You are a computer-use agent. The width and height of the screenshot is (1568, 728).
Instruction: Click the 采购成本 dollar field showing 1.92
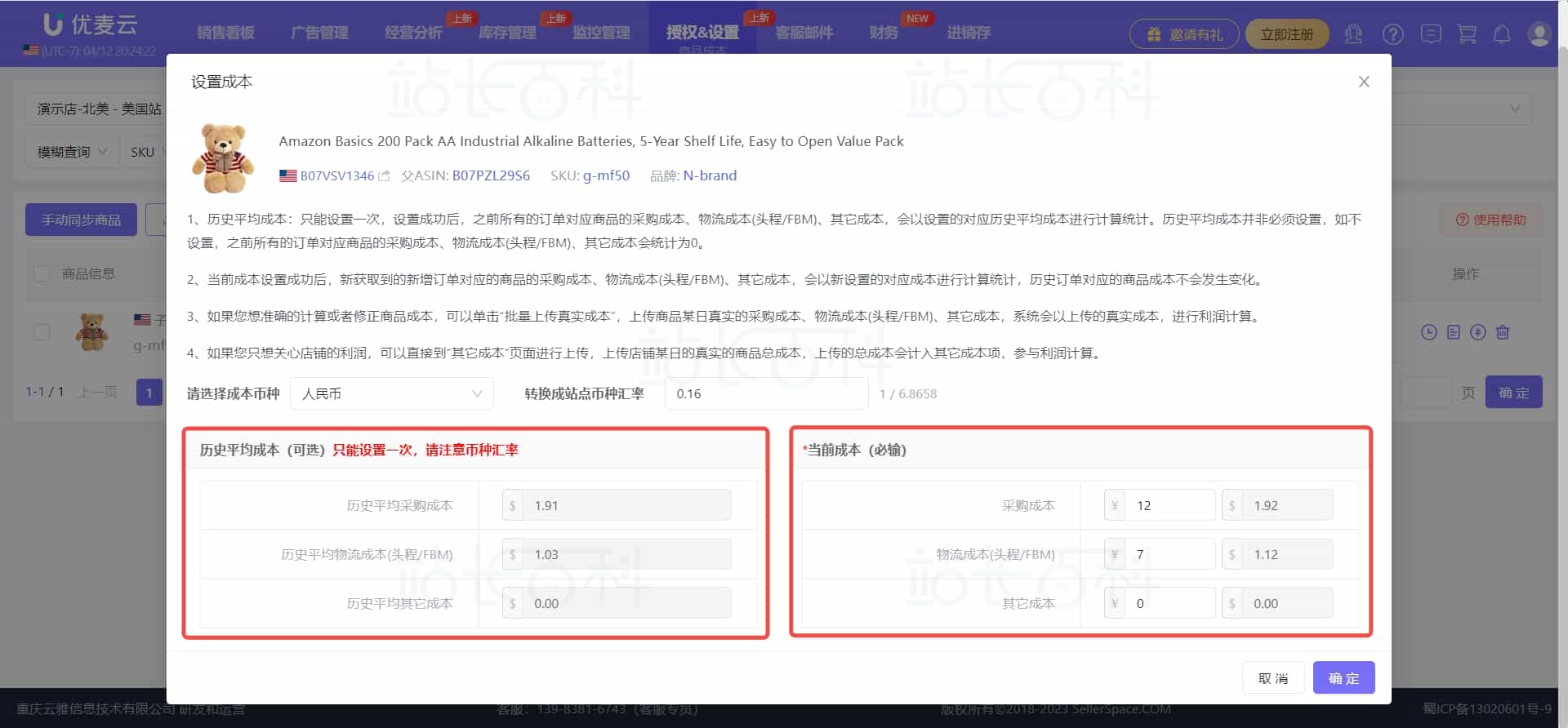(x=1287, y=505)
